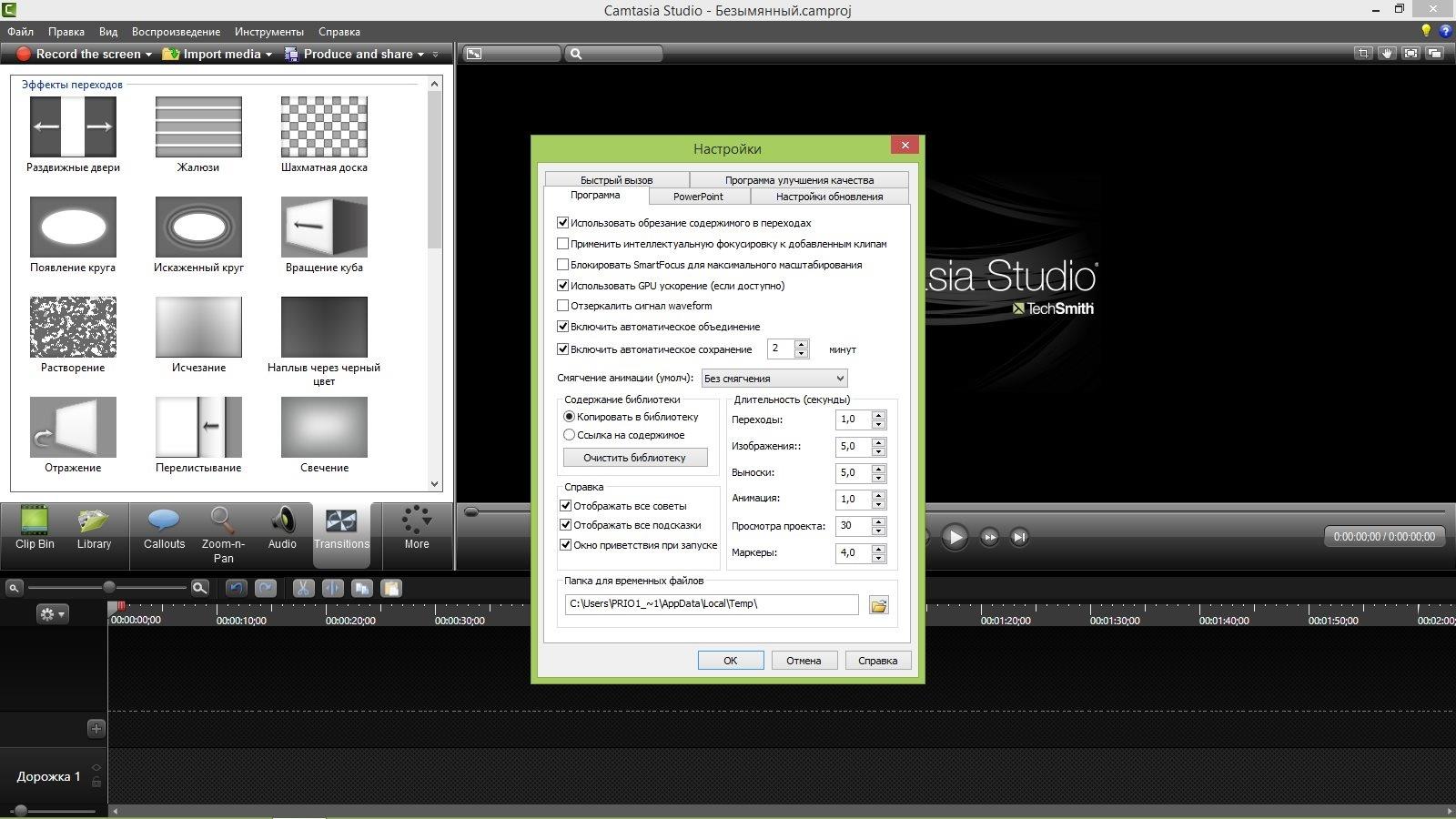Open the Zoom-n-Pan tool
The height and width of the screenshot is (819, 1456).
223,535
